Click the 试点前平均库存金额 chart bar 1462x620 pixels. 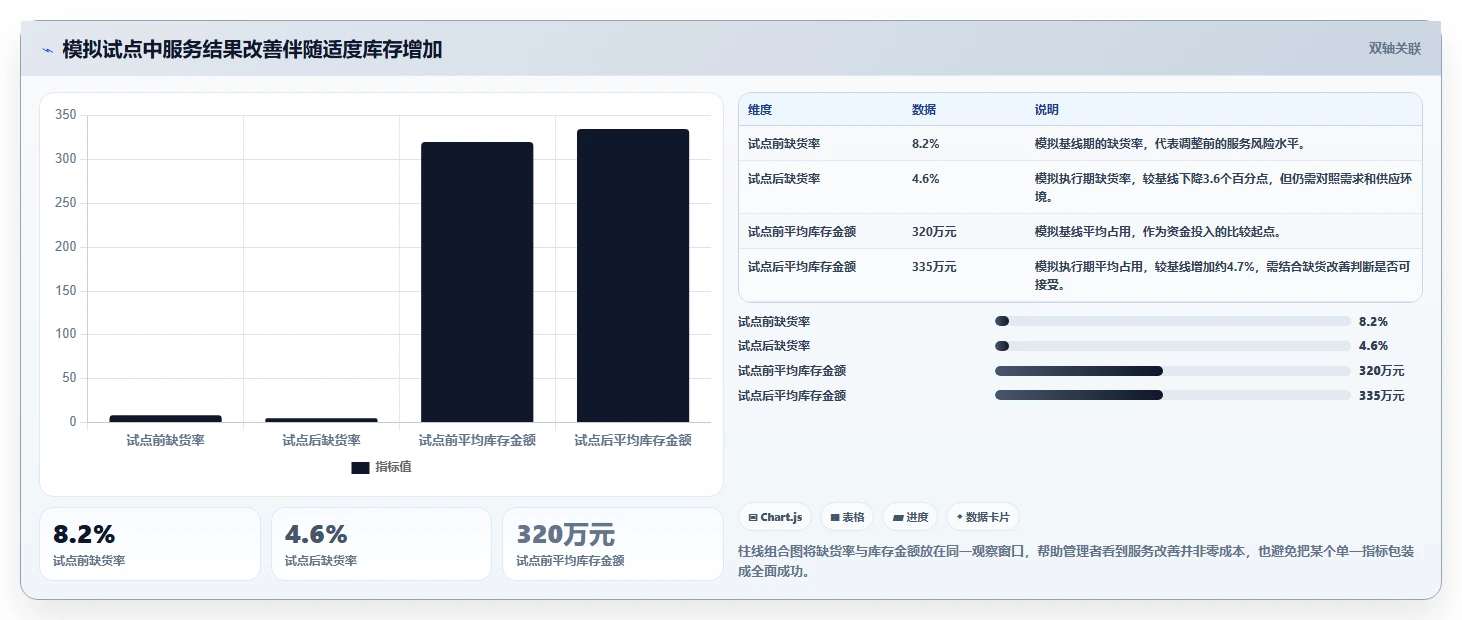pyautogui.click(x=477, y=282)
